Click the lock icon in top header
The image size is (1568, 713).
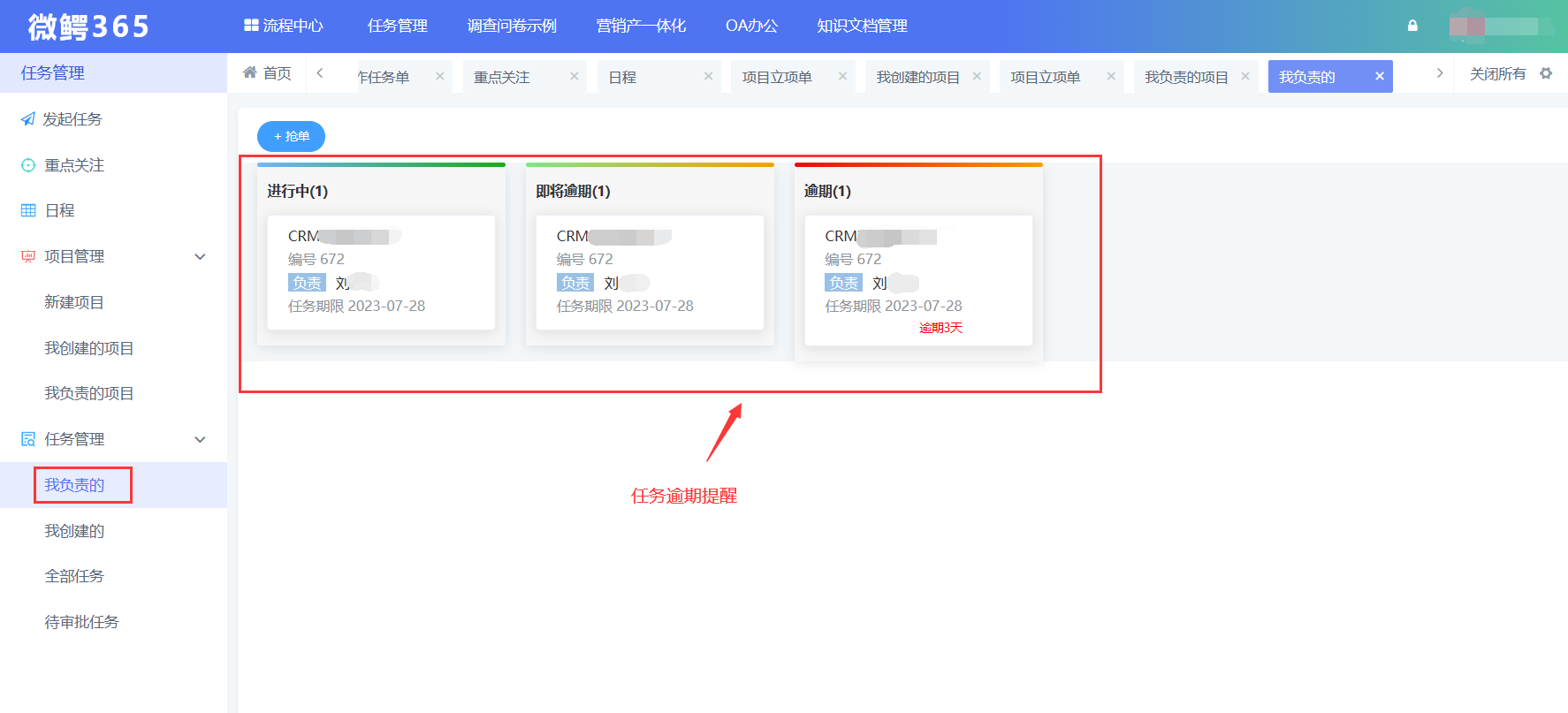[1412, 26]
